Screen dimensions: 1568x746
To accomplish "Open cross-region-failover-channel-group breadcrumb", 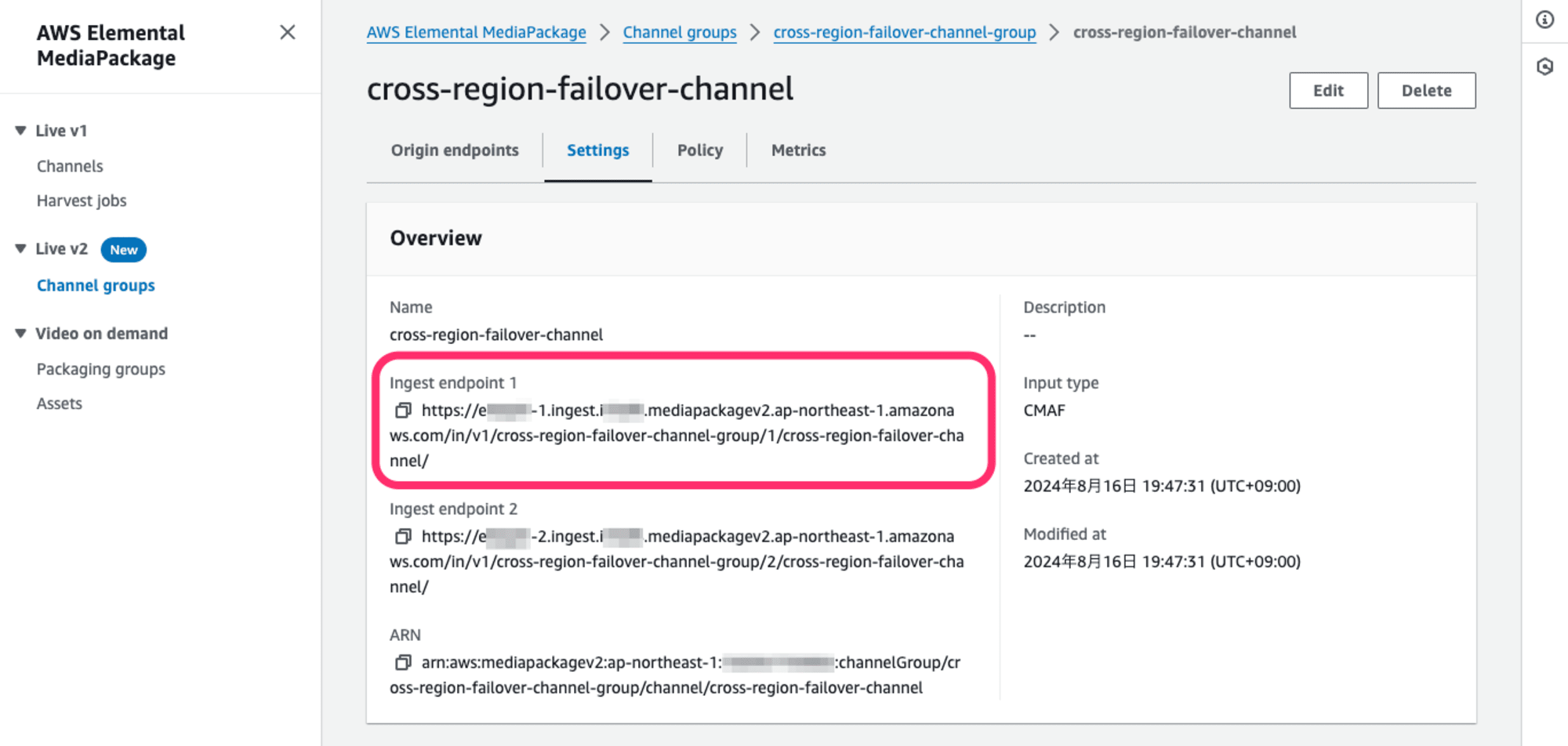I will tap(905, 32).
